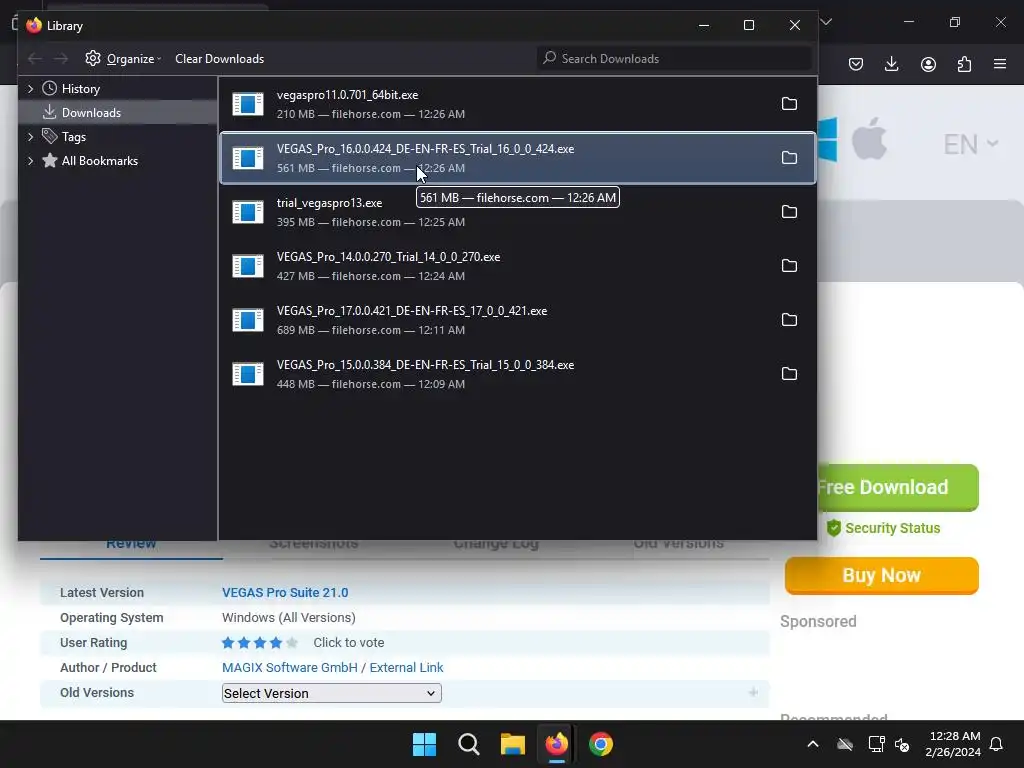
Task: Select VEGAS_Pro_17.0.0.421_DE-EN-FR-ES_17_0_0_421.exe file name
Action: tap(412, 312)
